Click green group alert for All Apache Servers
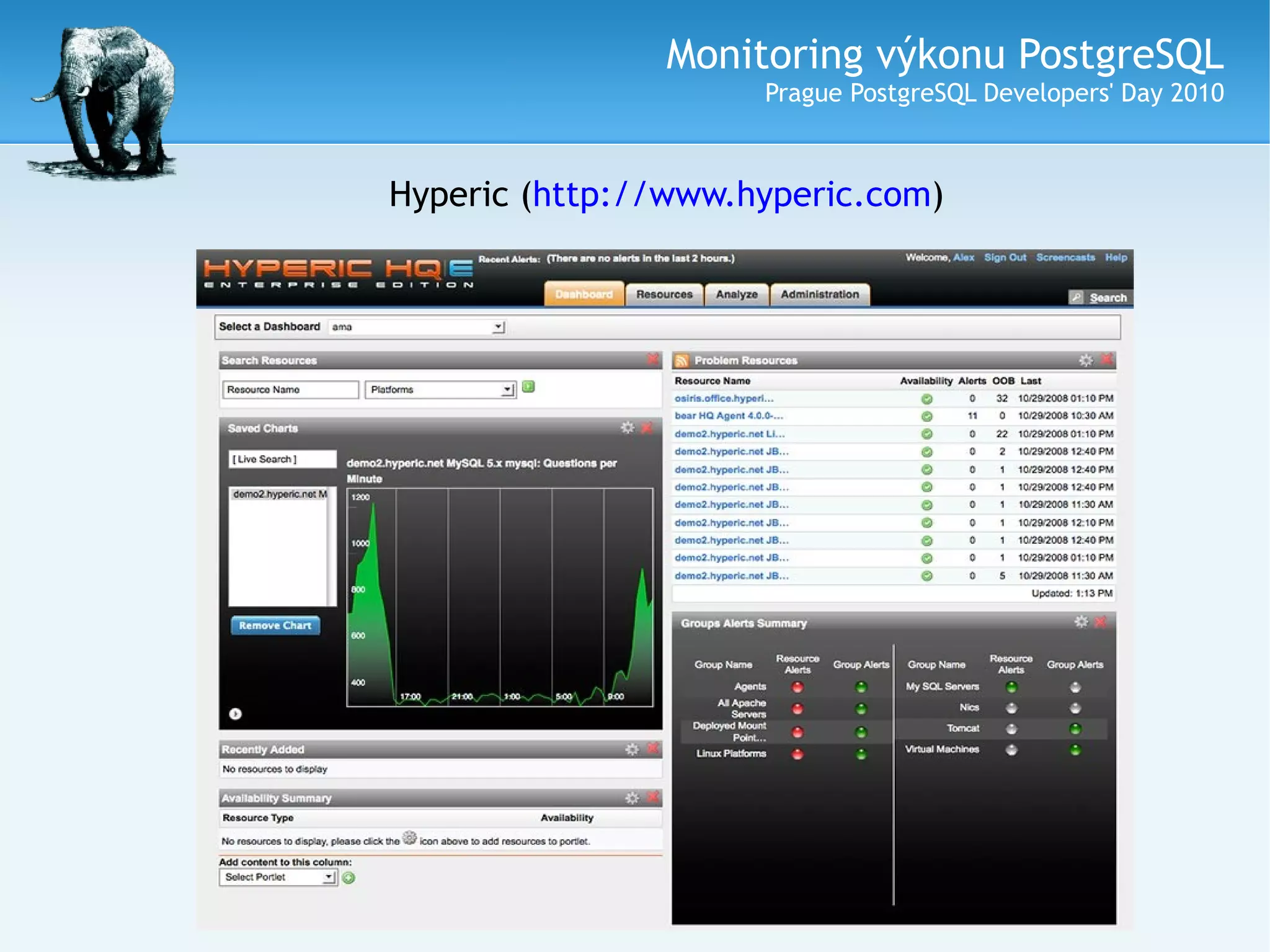1270x952 pixels. tap(861, 709)
